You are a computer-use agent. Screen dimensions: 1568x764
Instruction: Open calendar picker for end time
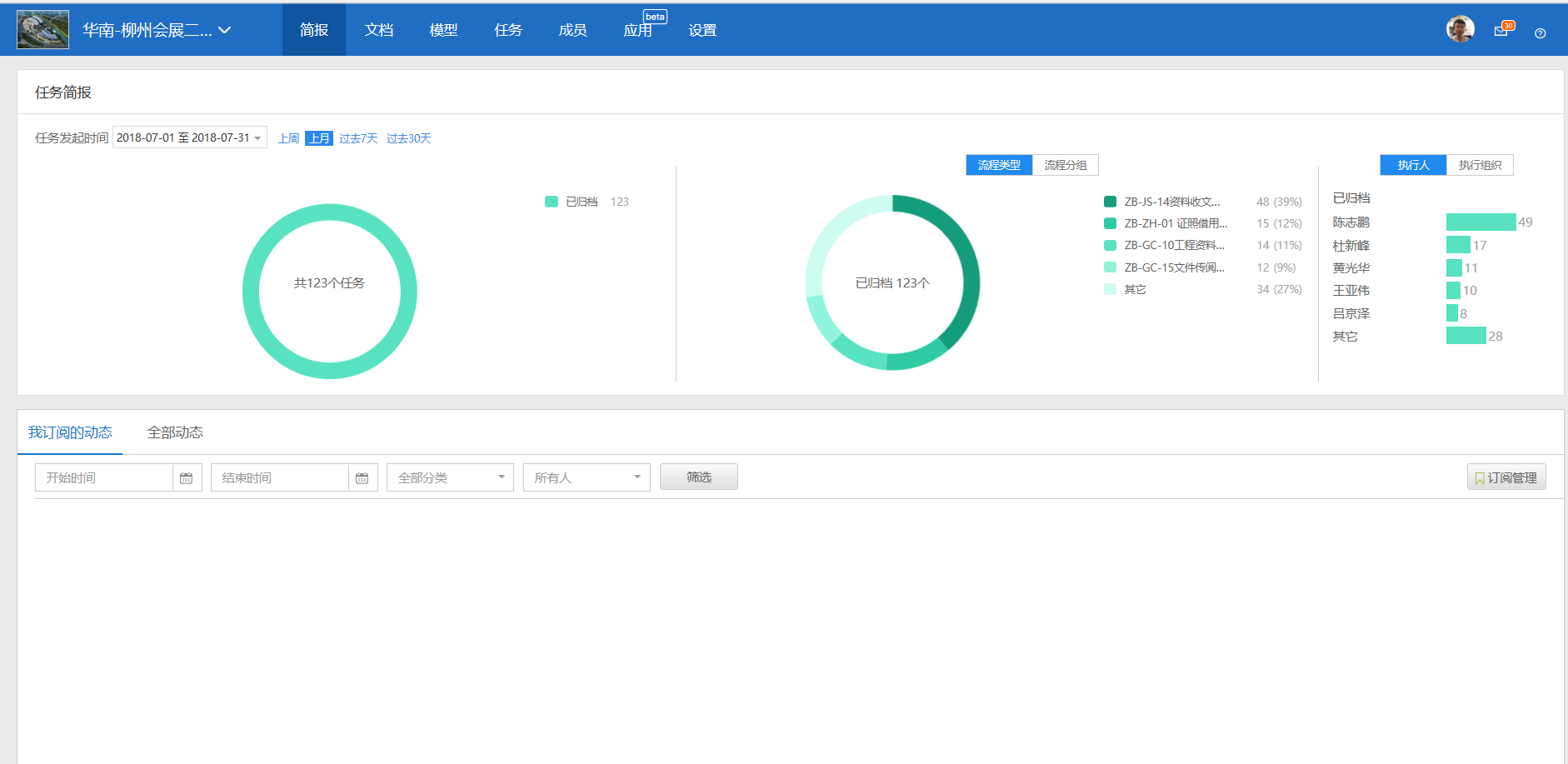[x=362, y=478]
